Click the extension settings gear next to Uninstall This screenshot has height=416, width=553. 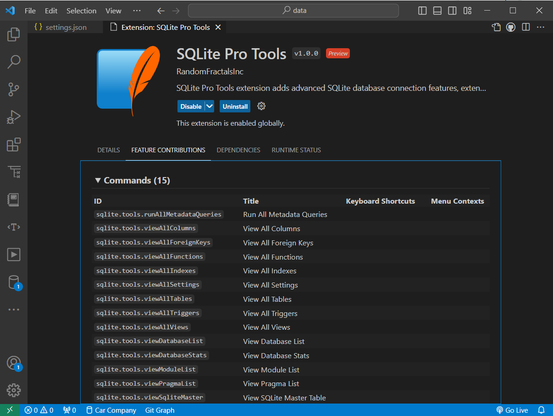261,106
